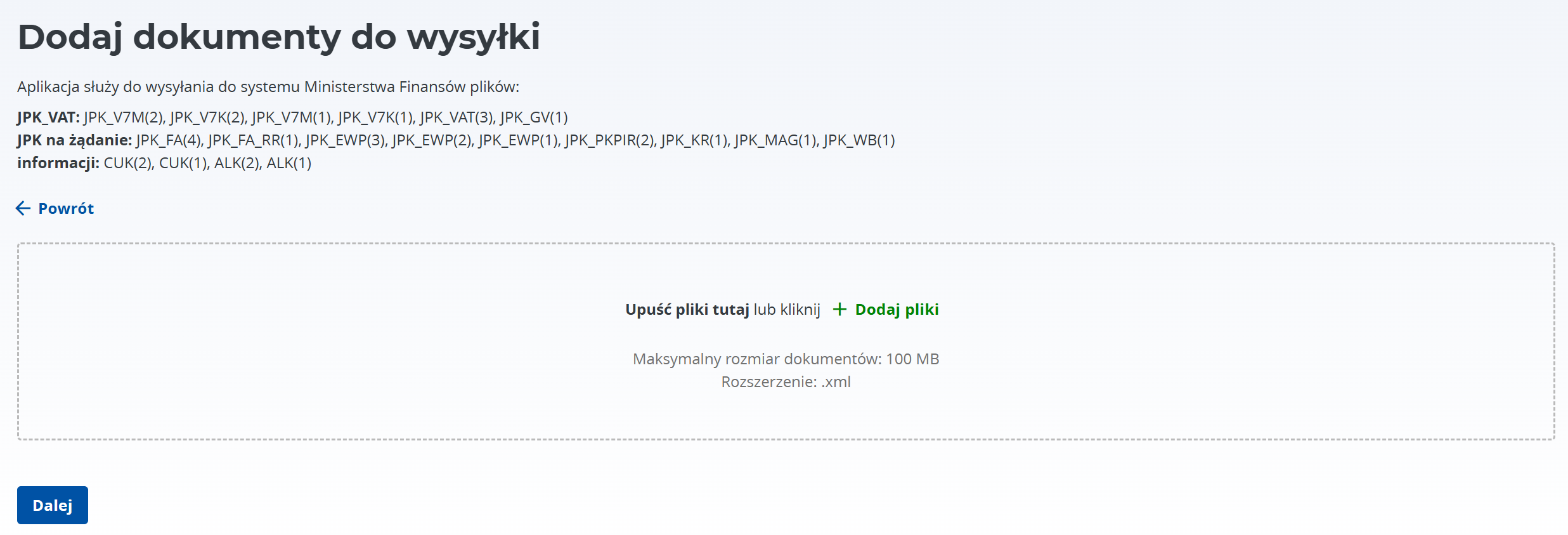Click the JPK_FA(4) file type

tap(169, 140)
